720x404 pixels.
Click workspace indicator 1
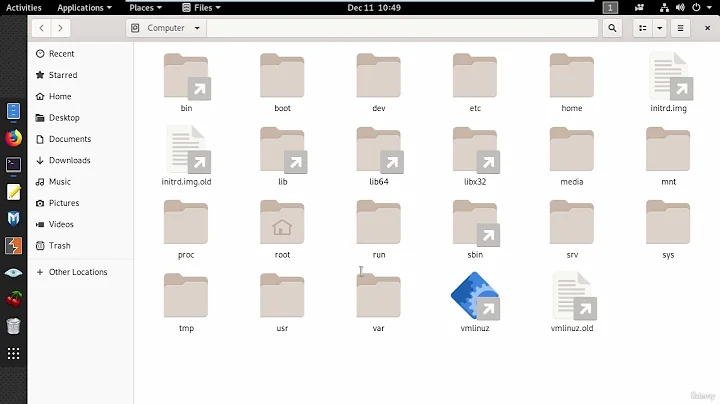click(610, 7)
